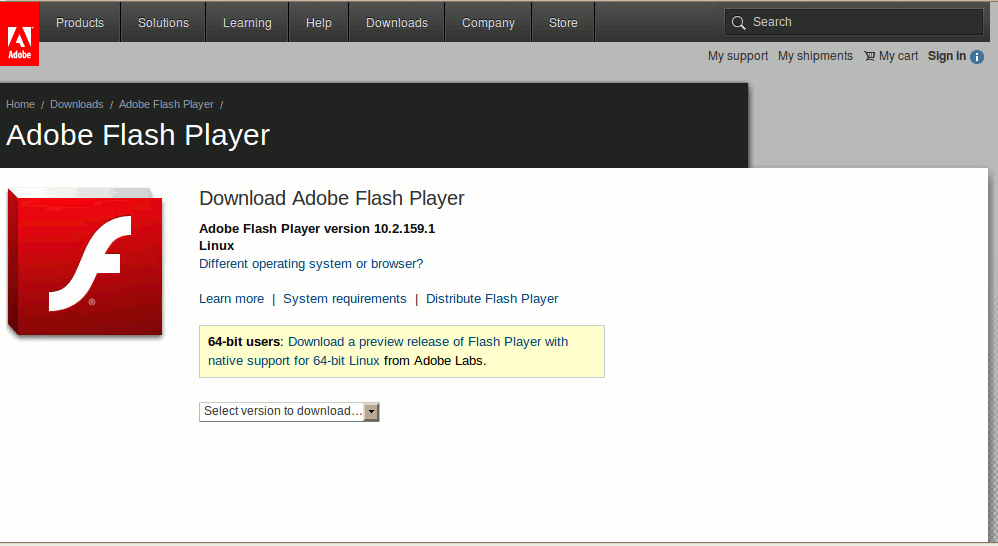998x546 pixels.
Task: Open the My shipments link
Action: (x=815, y=56)
